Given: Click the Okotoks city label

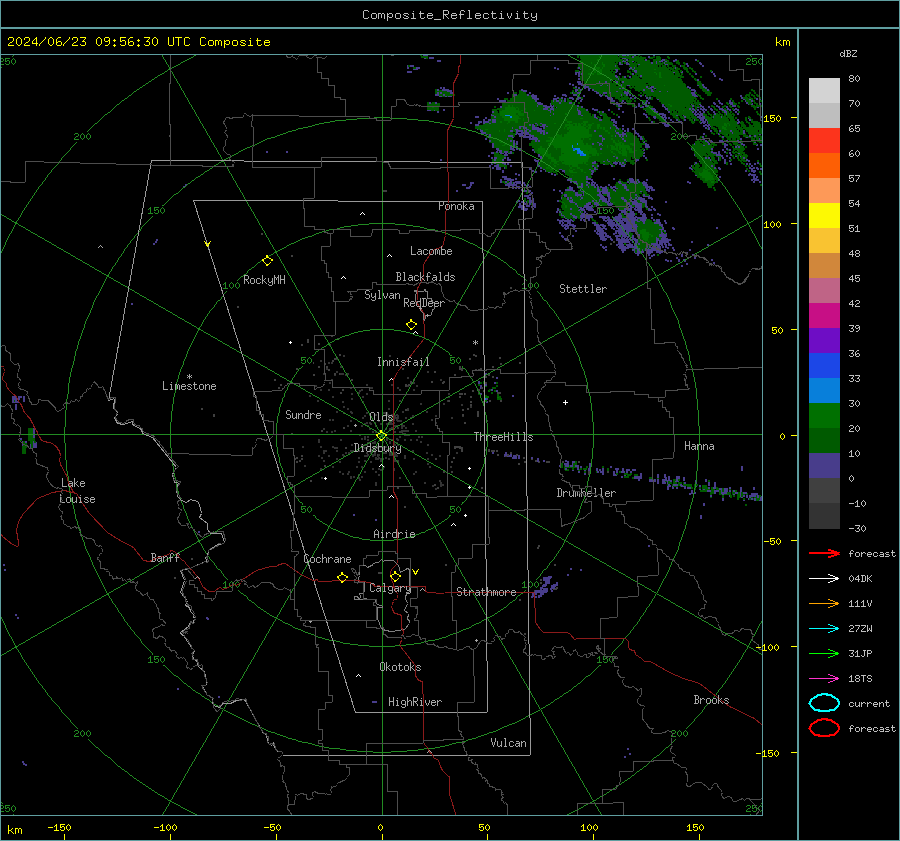Looking at the screenshot, I should pos(400,667).
